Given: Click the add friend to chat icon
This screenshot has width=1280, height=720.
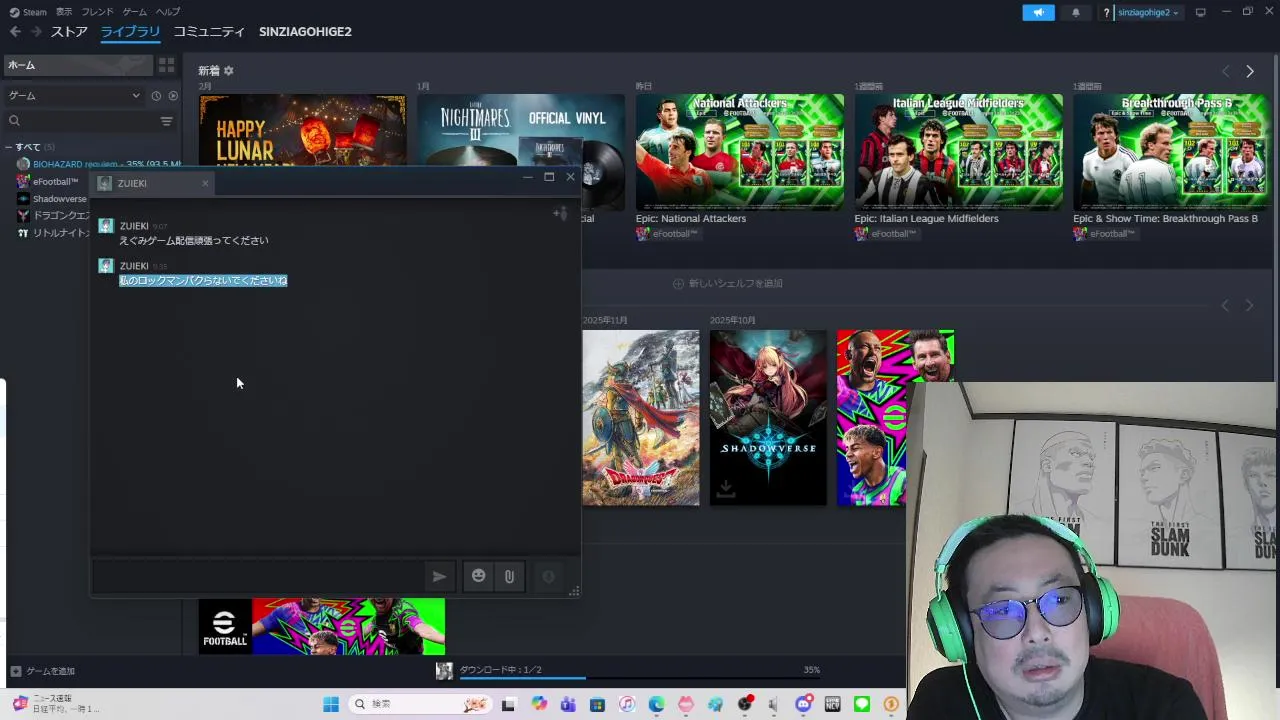Looking at the screenshot, I should 560,213.
